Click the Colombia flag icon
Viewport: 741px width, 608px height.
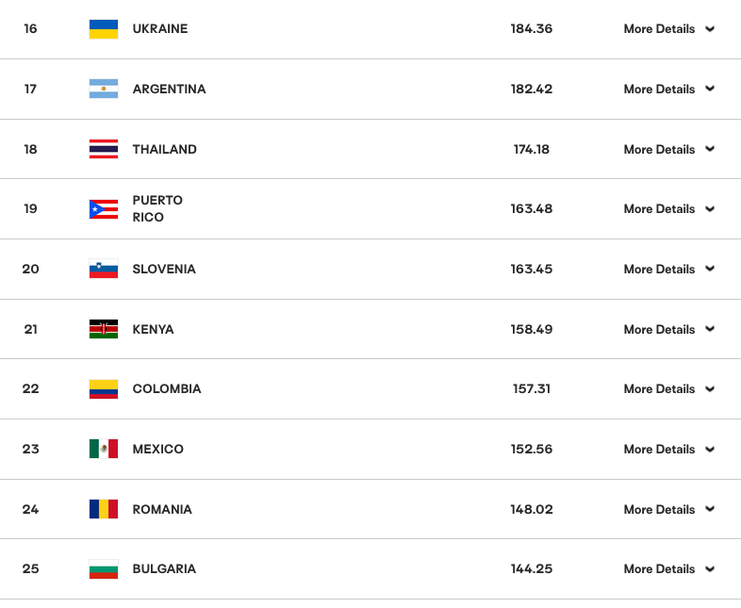coord(103,389)
